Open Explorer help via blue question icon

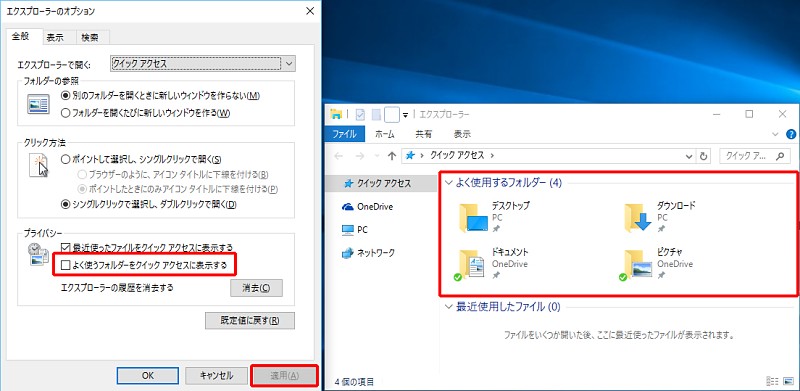click(x=791, y=135)
